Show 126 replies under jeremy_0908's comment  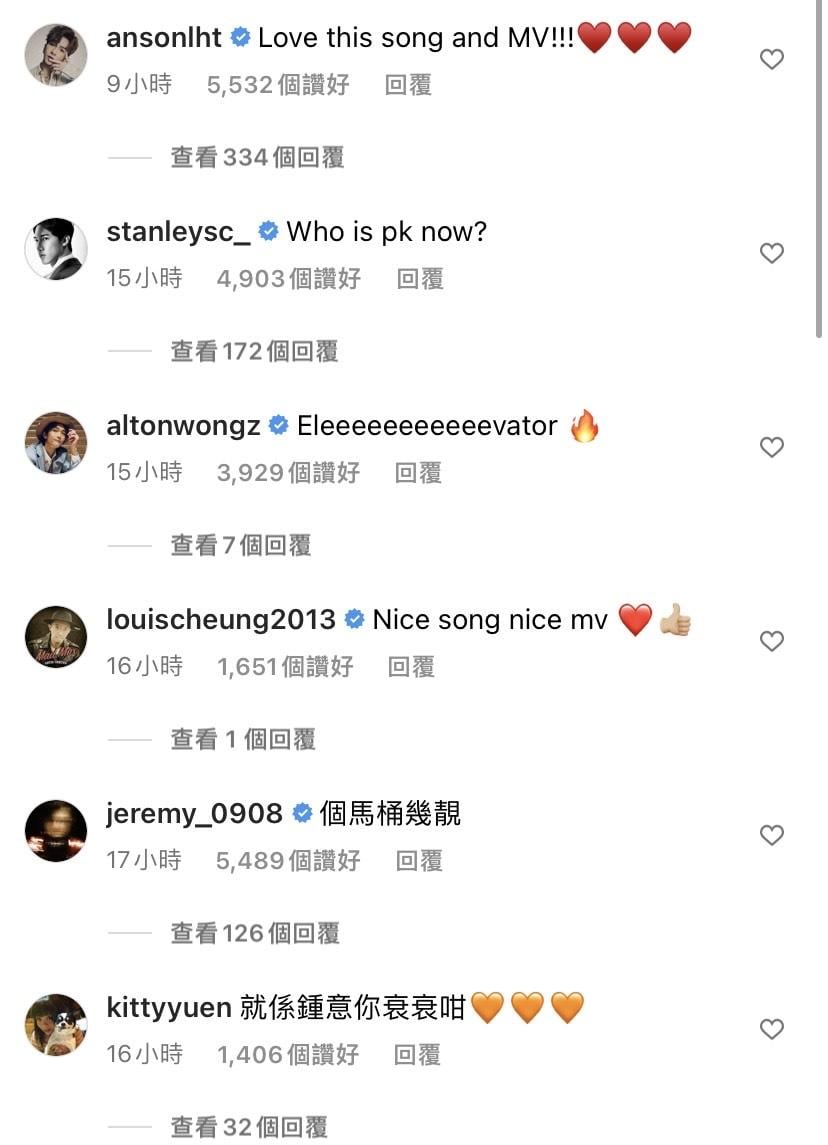pyautogui.click(x=255, y=933)
